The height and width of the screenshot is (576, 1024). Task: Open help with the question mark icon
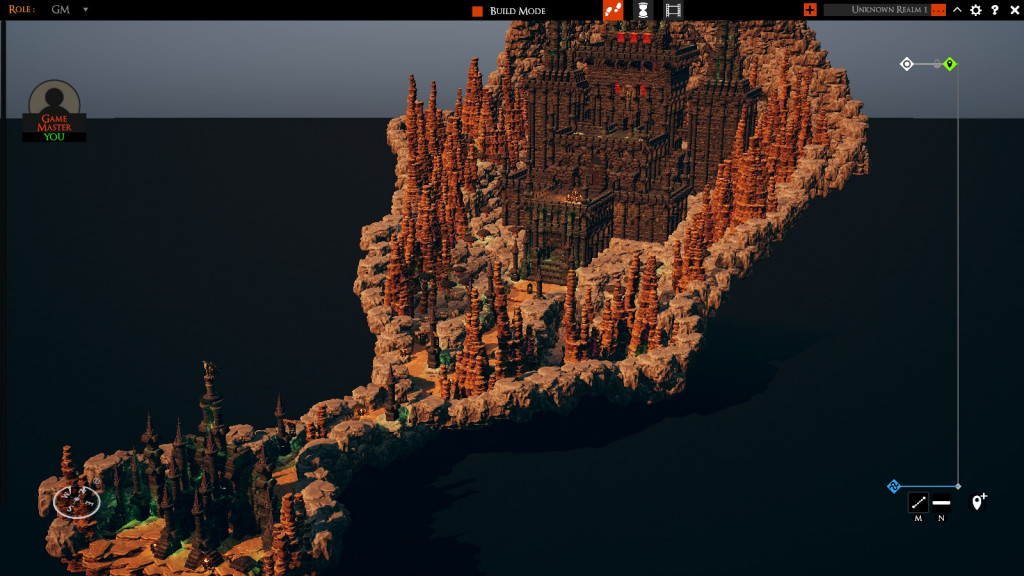tap(995, 10)
